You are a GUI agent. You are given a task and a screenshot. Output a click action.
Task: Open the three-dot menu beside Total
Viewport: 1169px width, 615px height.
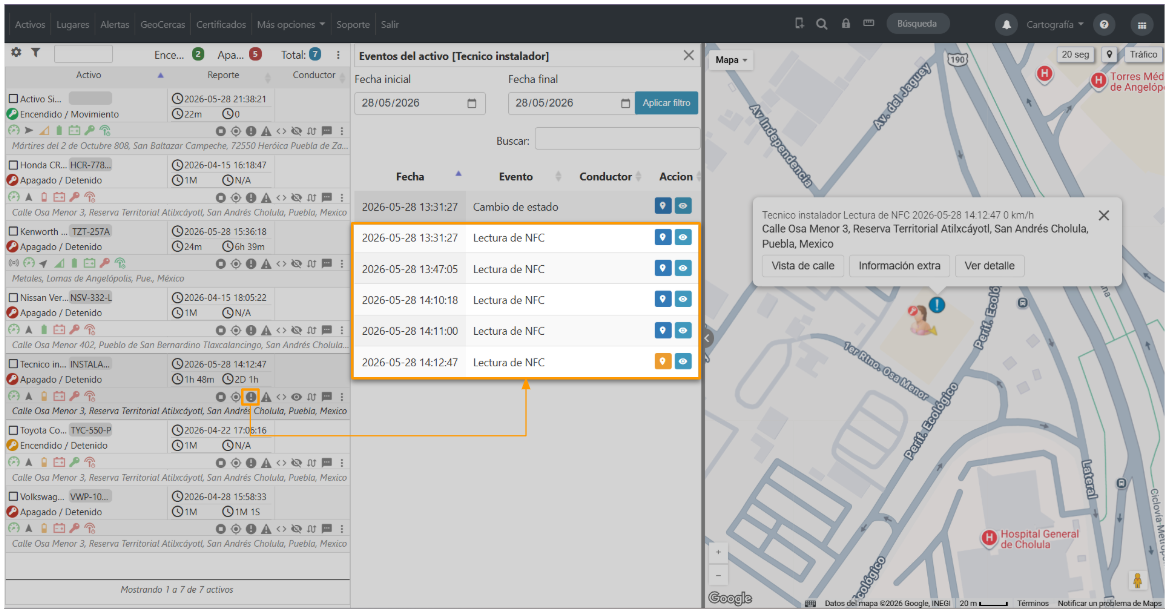click(x=338, y=54)
